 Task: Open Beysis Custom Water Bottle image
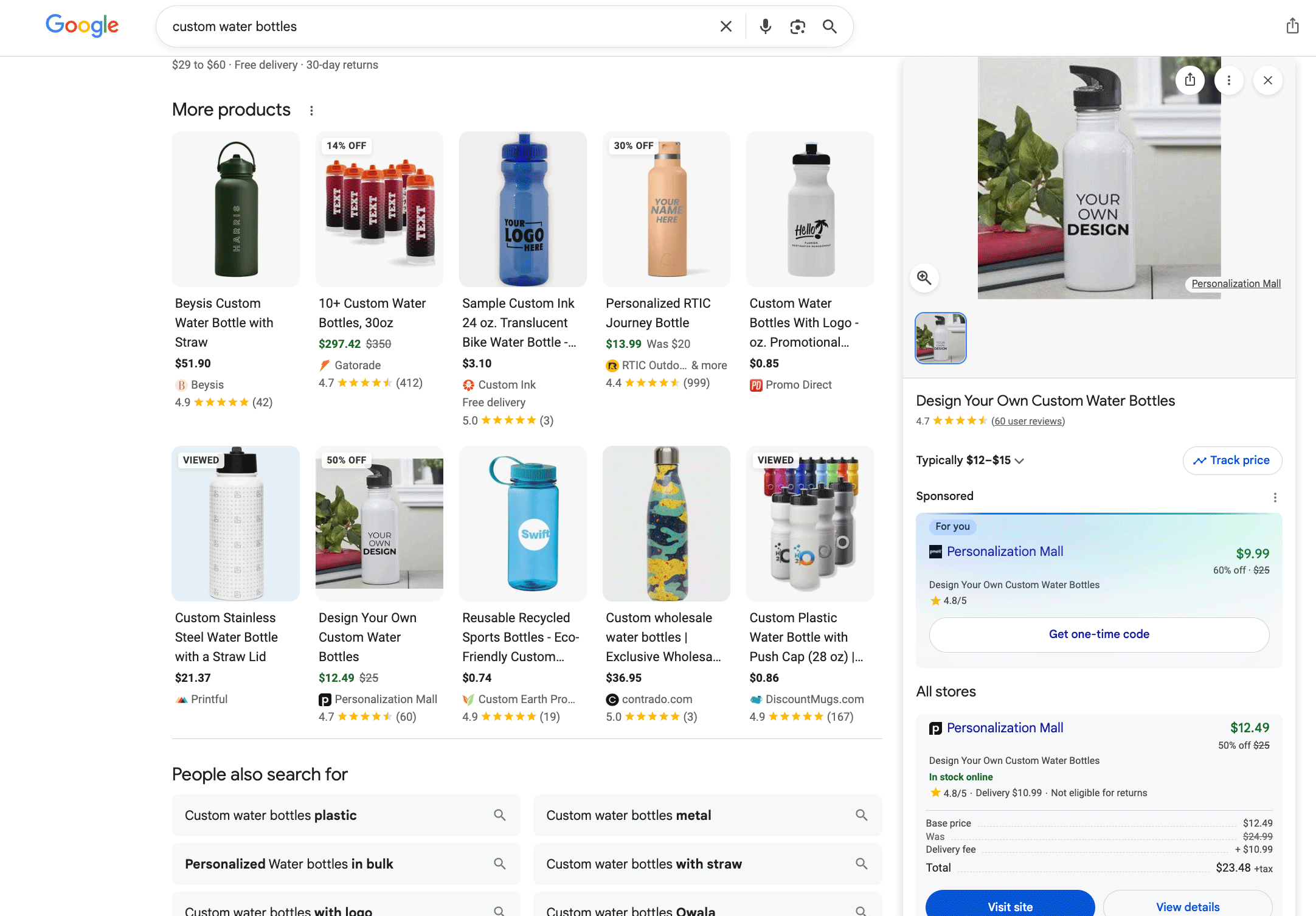[x=235, y=209]
